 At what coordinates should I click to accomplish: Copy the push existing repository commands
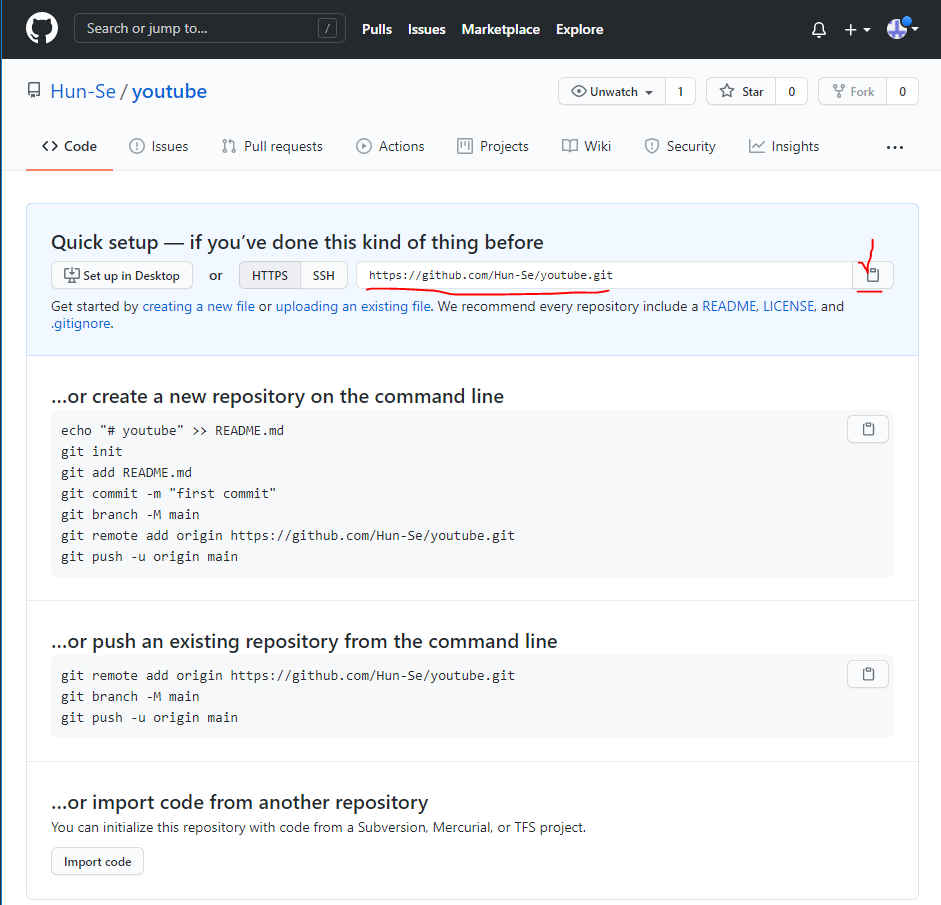pyautogui.click(x=868, y=674)
